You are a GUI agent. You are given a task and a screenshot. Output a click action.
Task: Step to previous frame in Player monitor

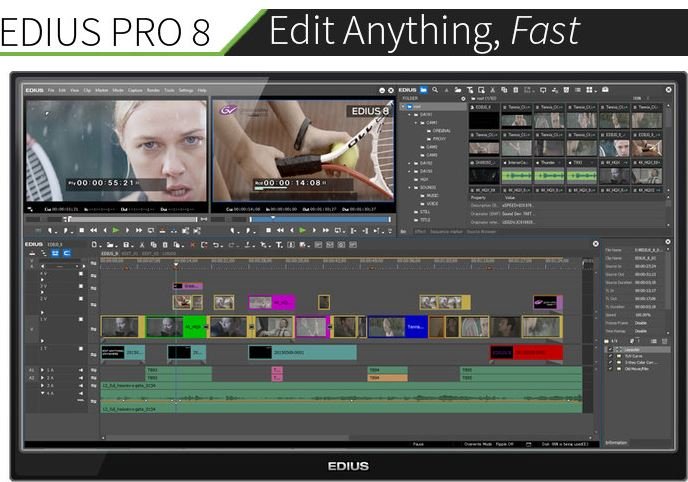point(105,230)
